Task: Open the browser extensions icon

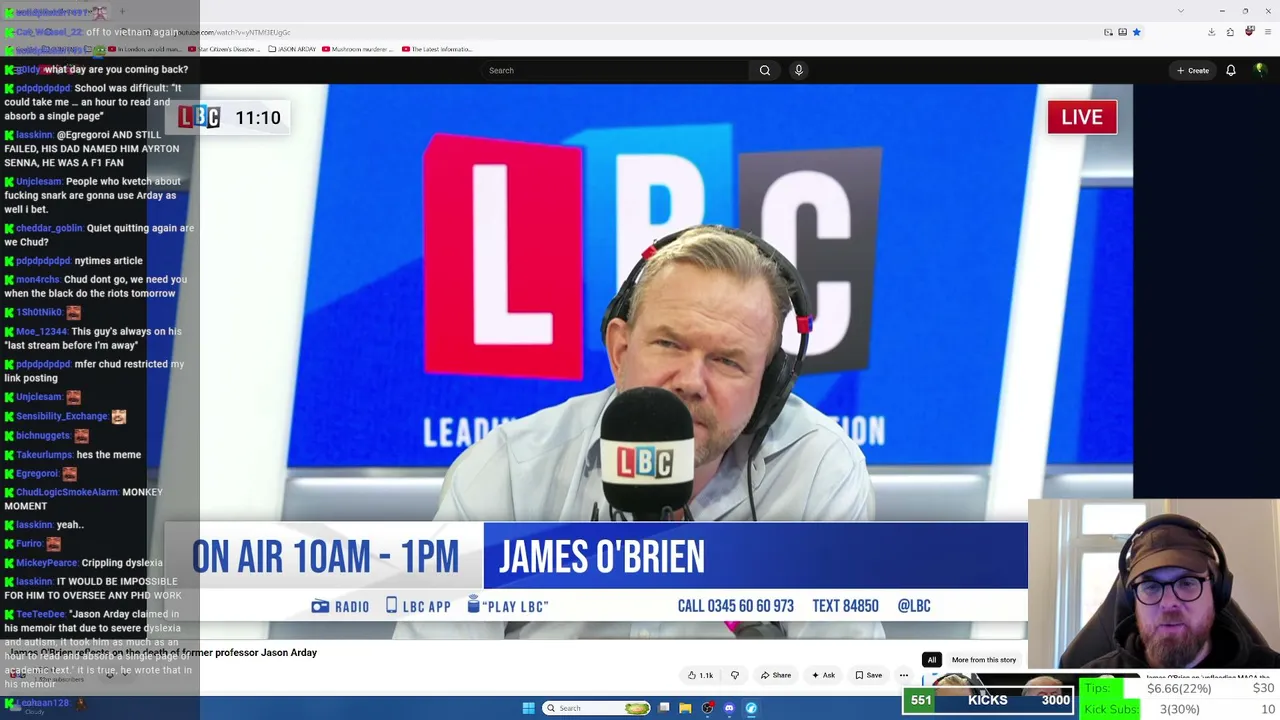Action: click(1230, 32)
